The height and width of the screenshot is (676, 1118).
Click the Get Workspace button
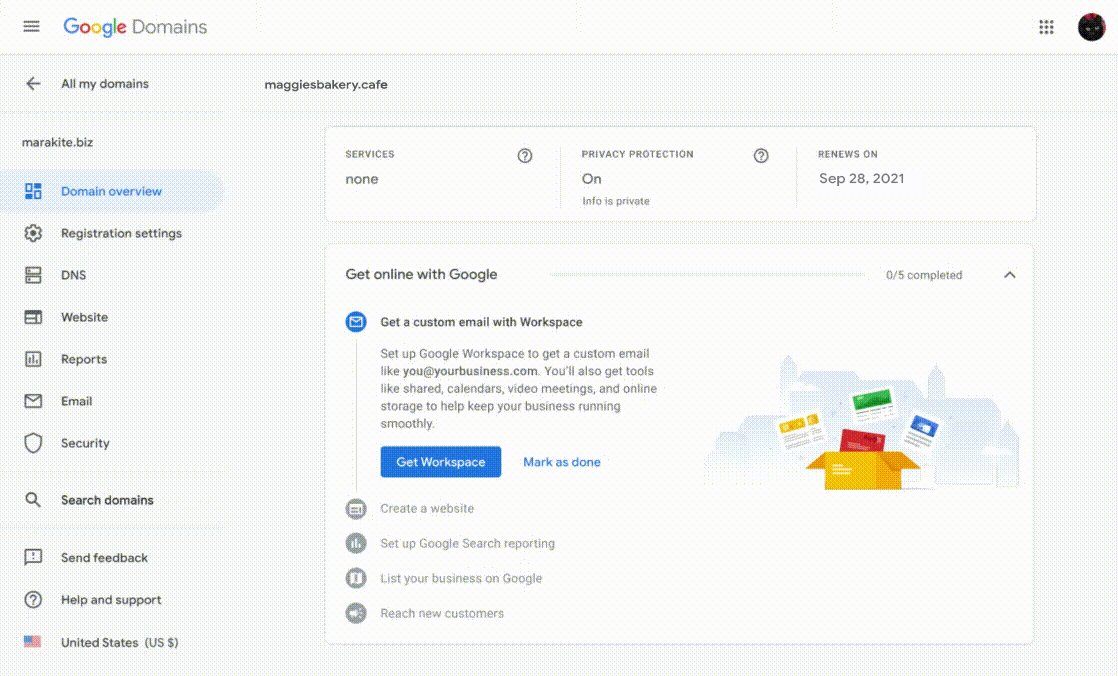point(441,462)
